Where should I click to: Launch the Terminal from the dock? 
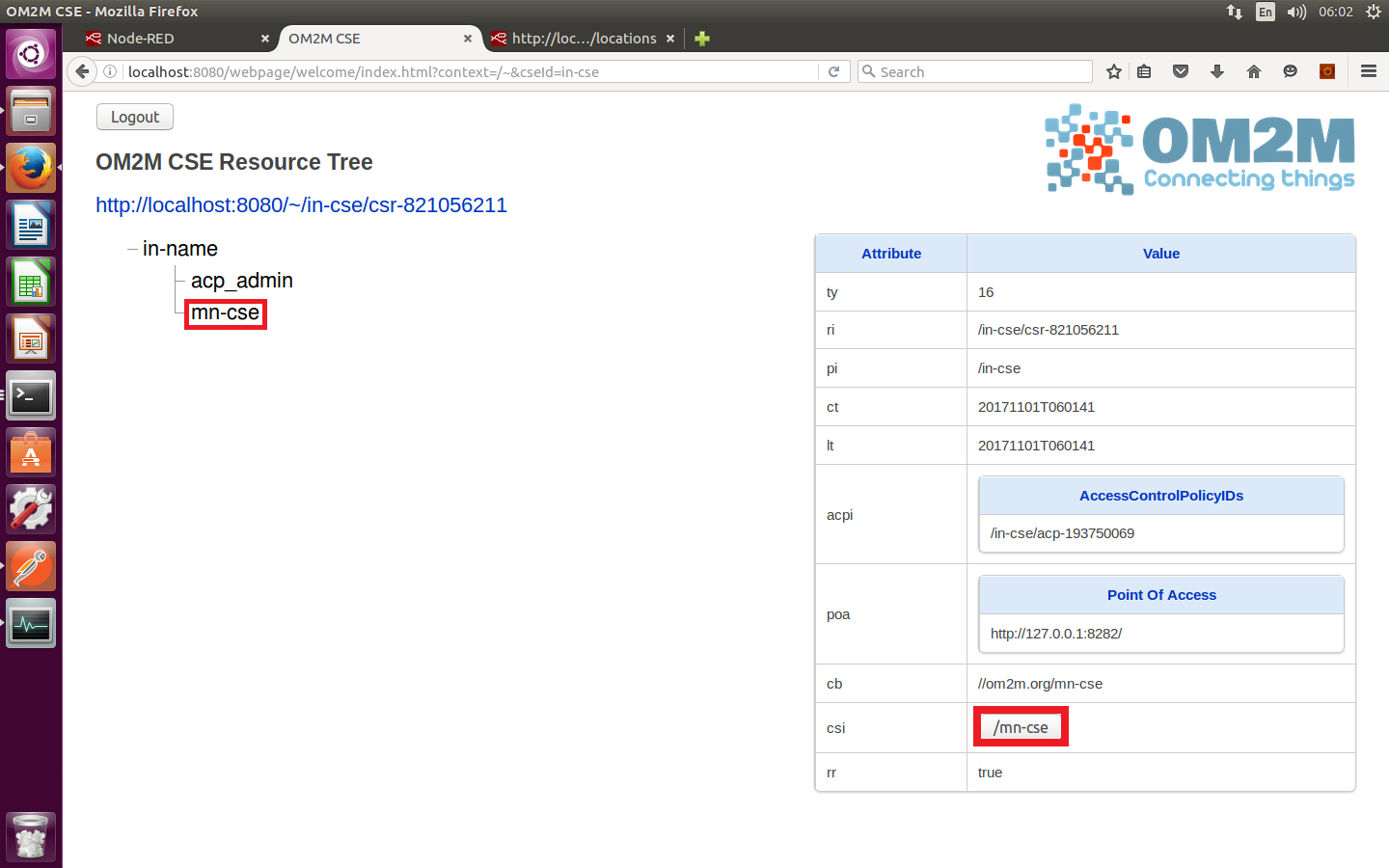tap(31, 395)
